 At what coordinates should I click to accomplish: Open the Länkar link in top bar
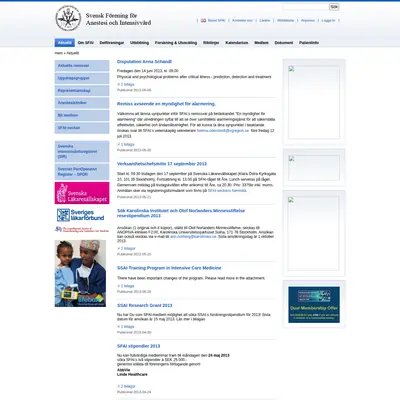click(265, 21)
